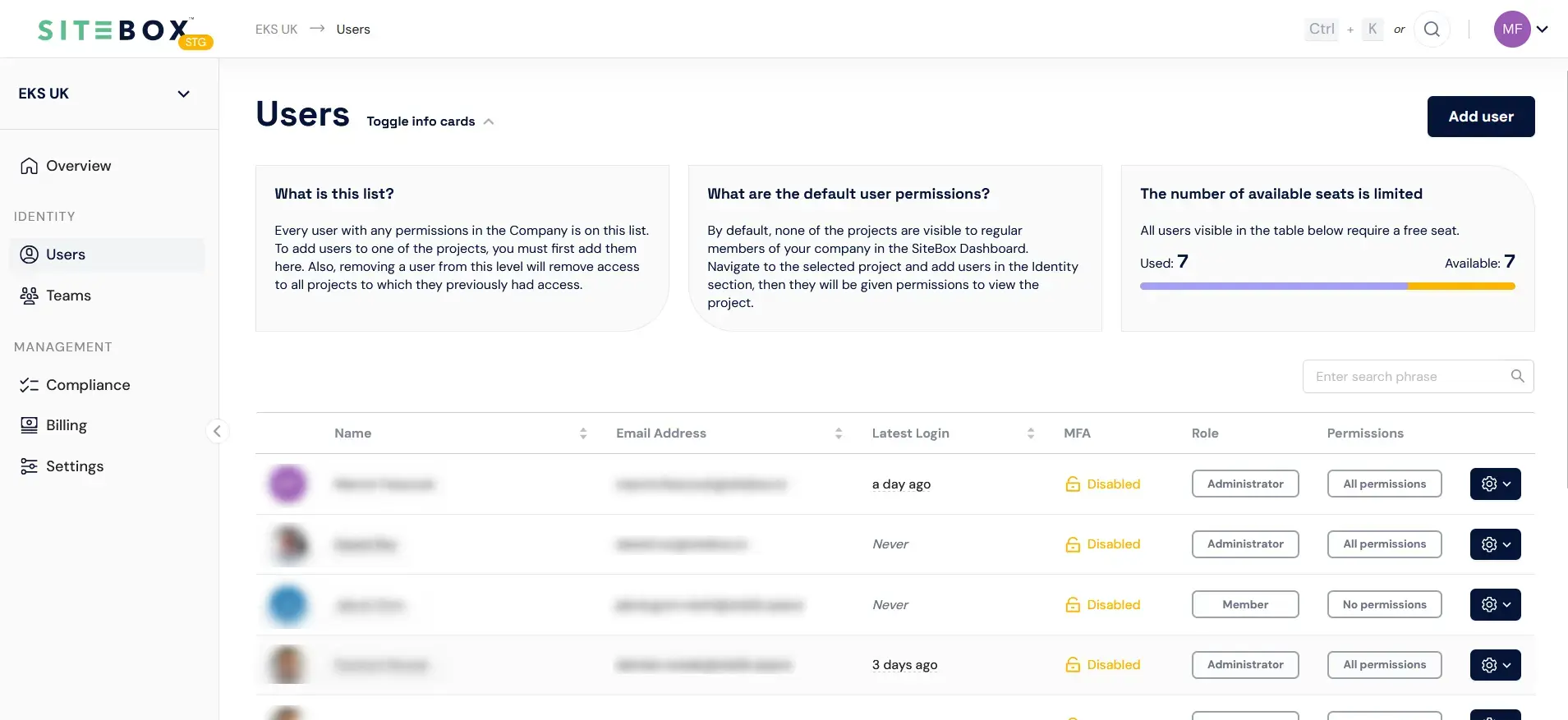1568x720 pixels.
Task: Click the SiteBox logo
Action: pos(125,32)
